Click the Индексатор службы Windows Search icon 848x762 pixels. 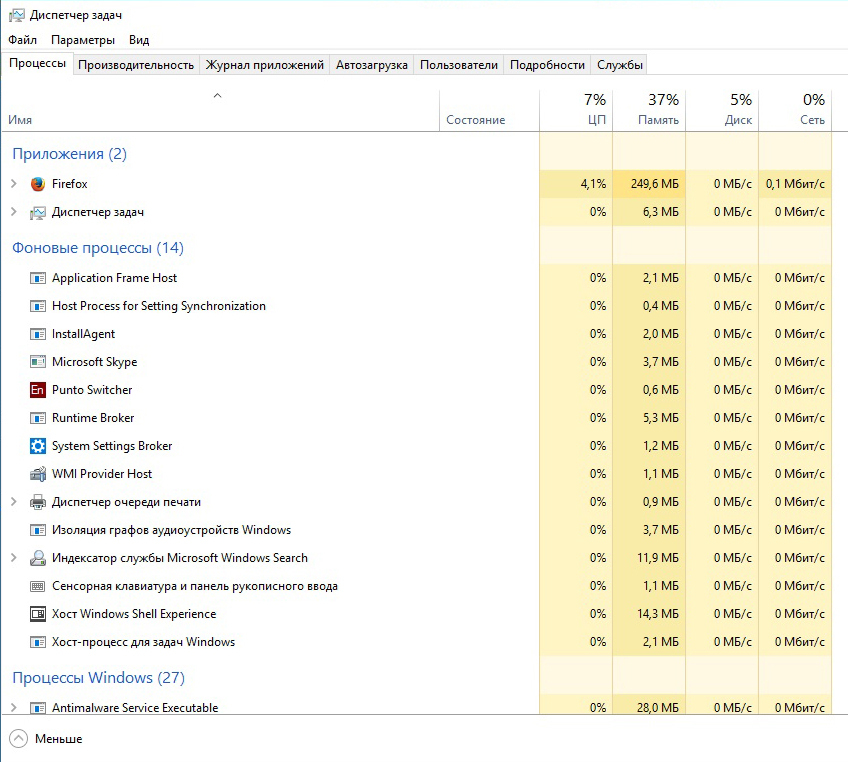(38, 558)
